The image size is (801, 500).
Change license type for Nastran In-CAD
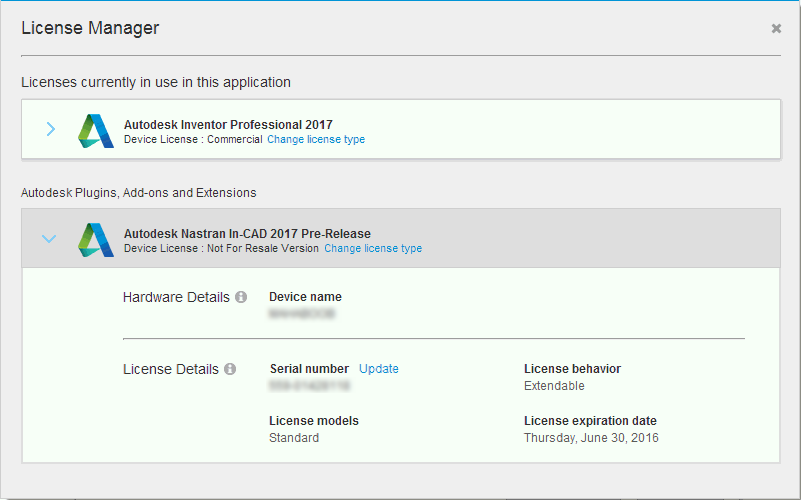pyautogui.click(x=373, y=249)
